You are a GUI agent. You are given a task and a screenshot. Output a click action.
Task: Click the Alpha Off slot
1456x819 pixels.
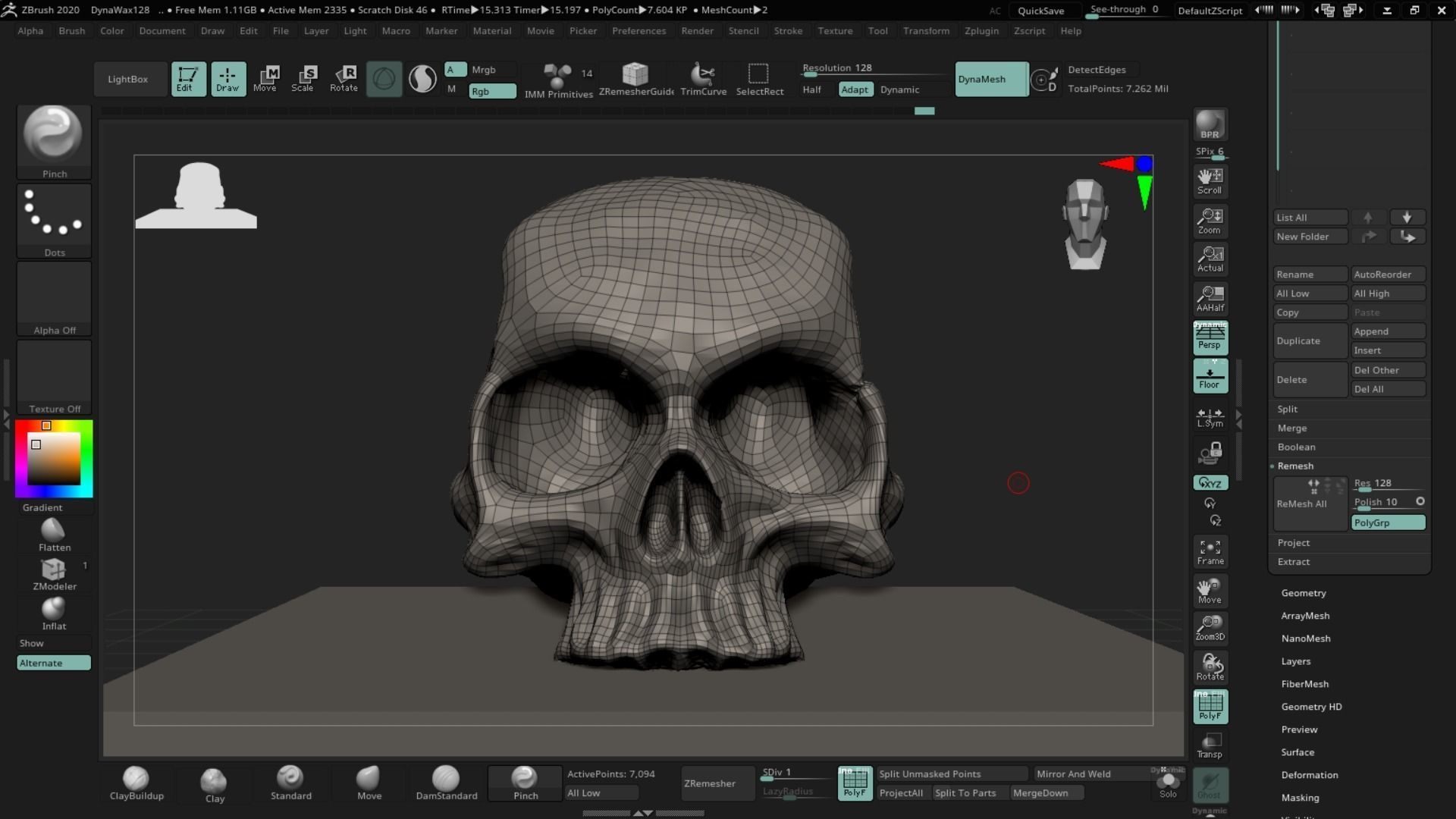pos(54,299)
